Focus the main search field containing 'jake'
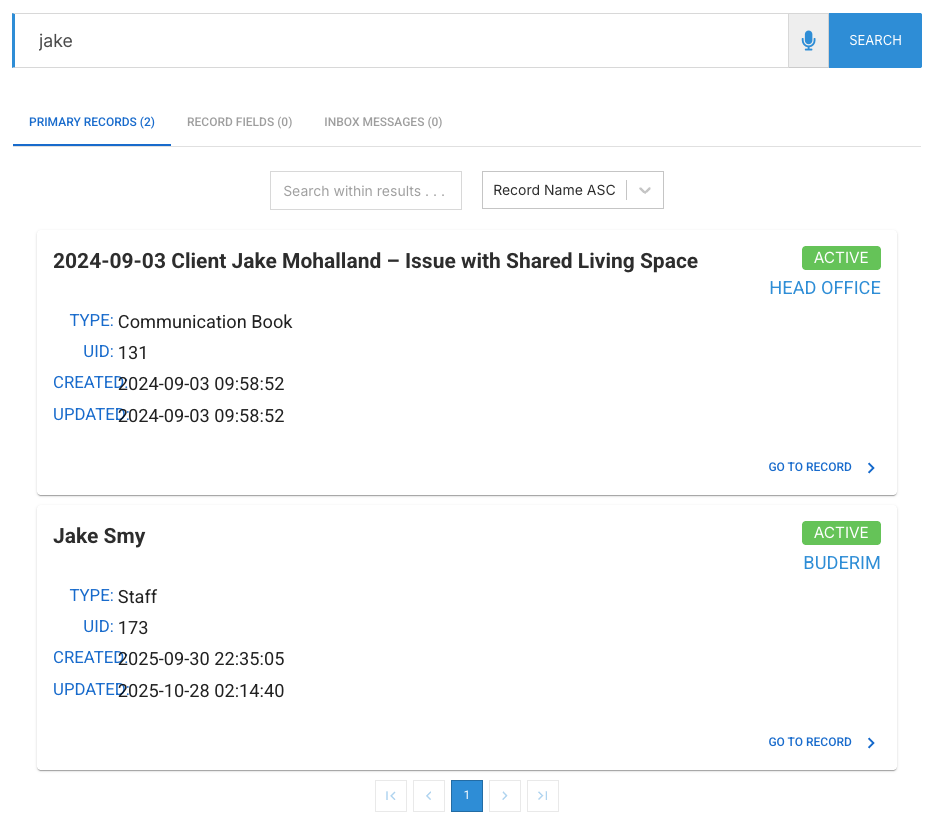 click(x=401, y=41)
